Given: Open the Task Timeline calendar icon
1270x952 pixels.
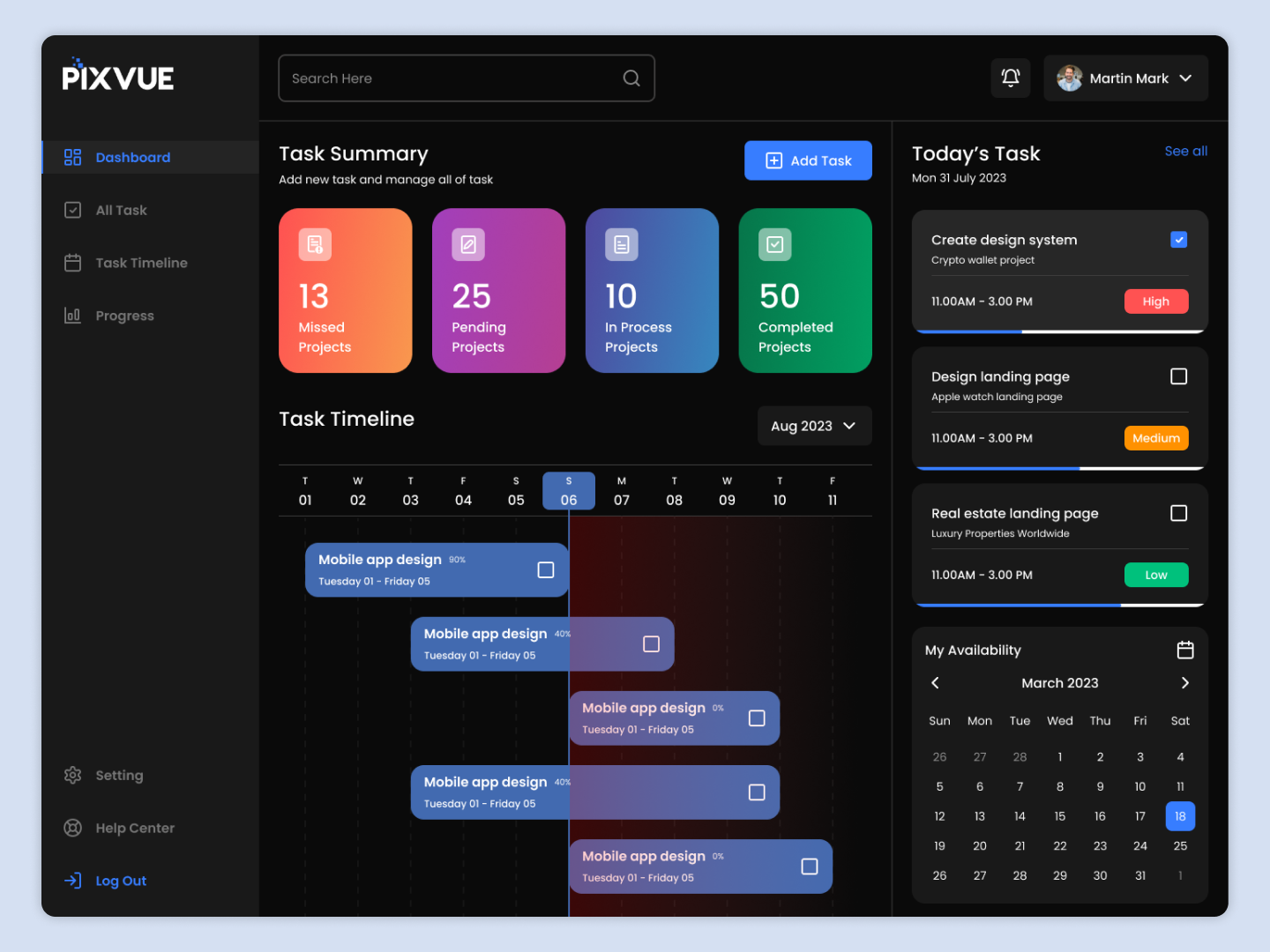Looking at the screenshot, I should tap(72, 262).
